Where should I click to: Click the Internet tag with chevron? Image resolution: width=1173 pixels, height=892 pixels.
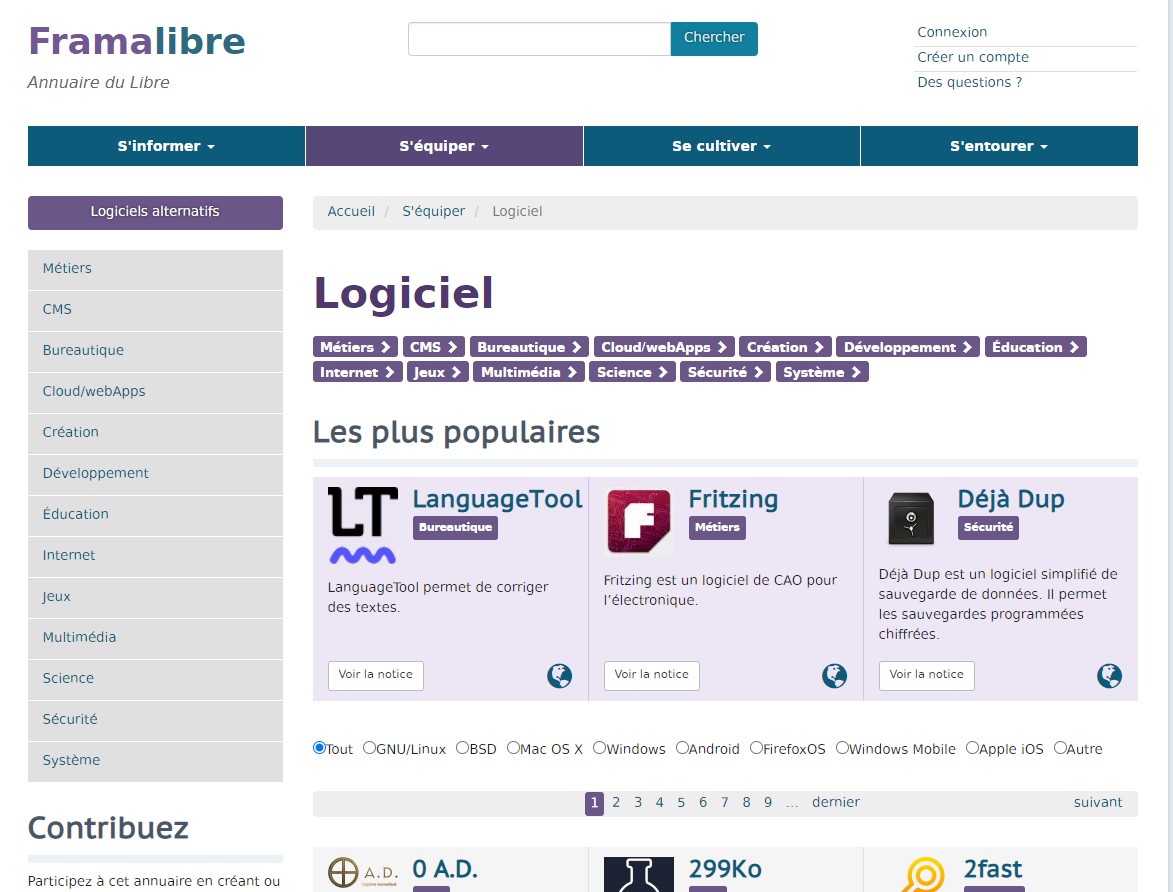tap(358, 372)
